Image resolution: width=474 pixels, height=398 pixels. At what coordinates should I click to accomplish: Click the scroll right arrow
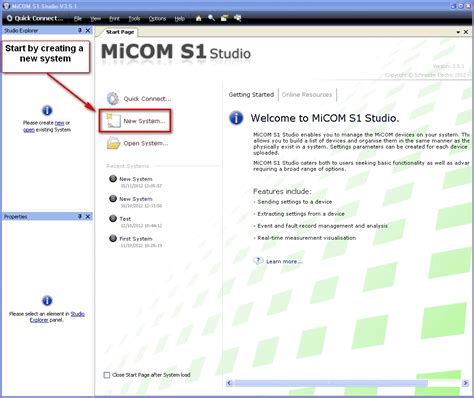465,383
